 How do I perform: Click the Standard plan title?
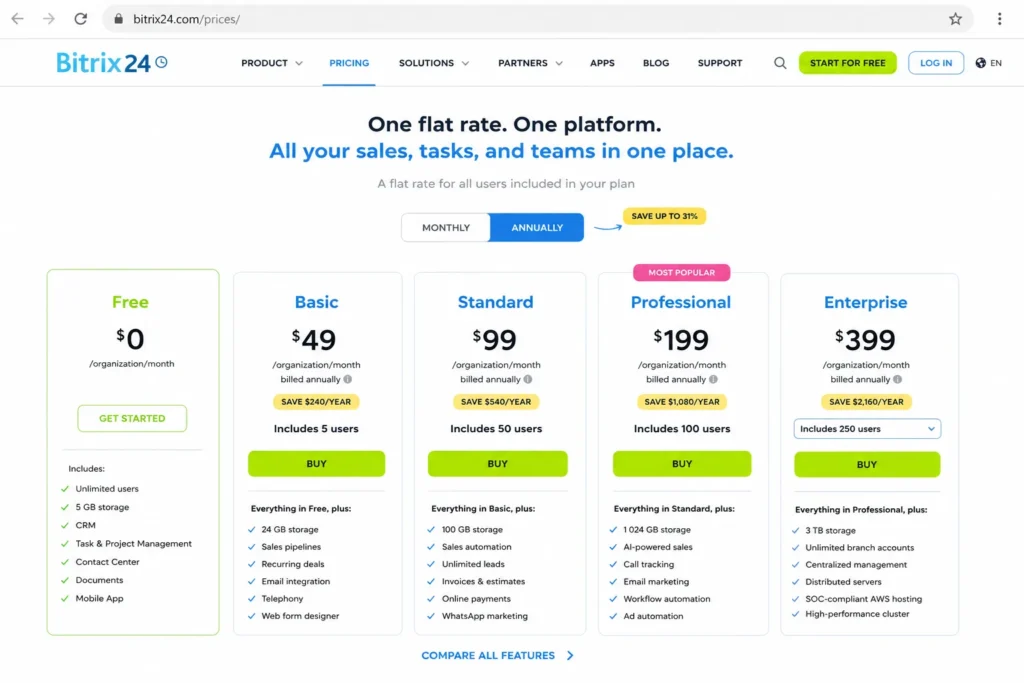(496, 302)
